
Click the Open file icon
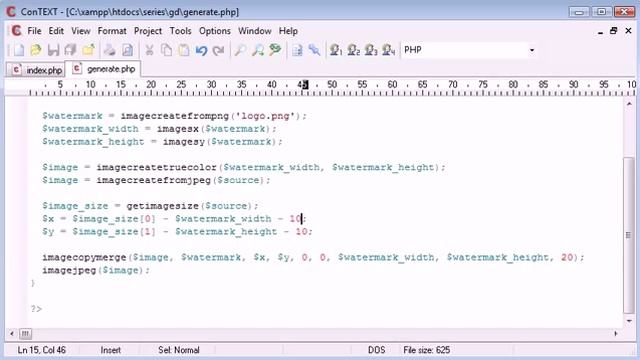coord(36,50)
